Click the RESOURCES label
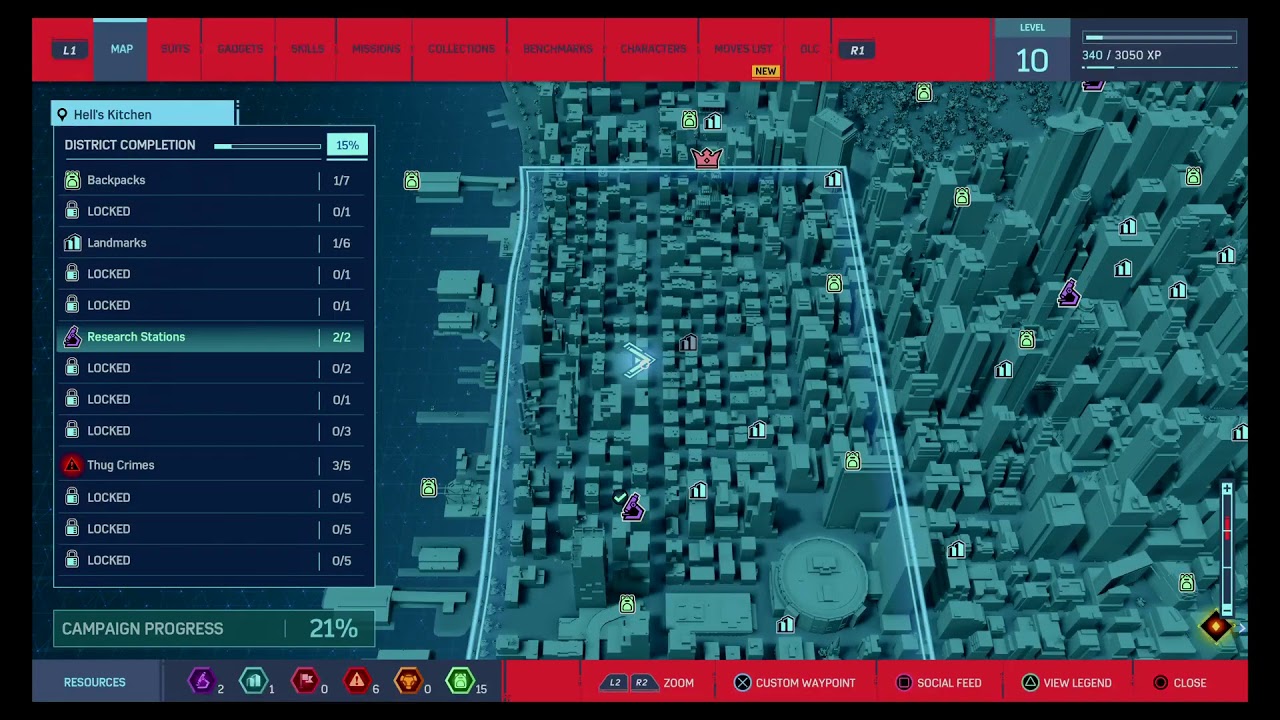The height and width of the screenshot is (720, 1280). [x=95, y=683]
